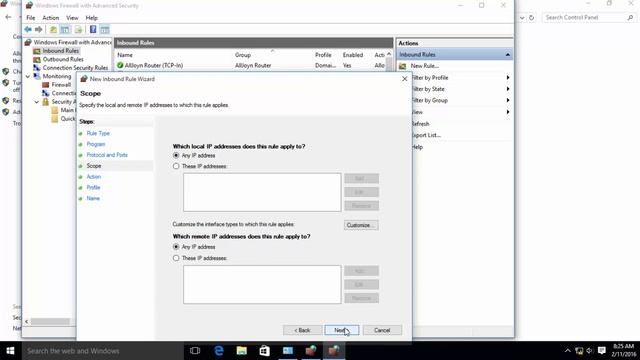Collapse the Security Associations tree node
The width and height of the screenshot is (640, 360).
37,102
